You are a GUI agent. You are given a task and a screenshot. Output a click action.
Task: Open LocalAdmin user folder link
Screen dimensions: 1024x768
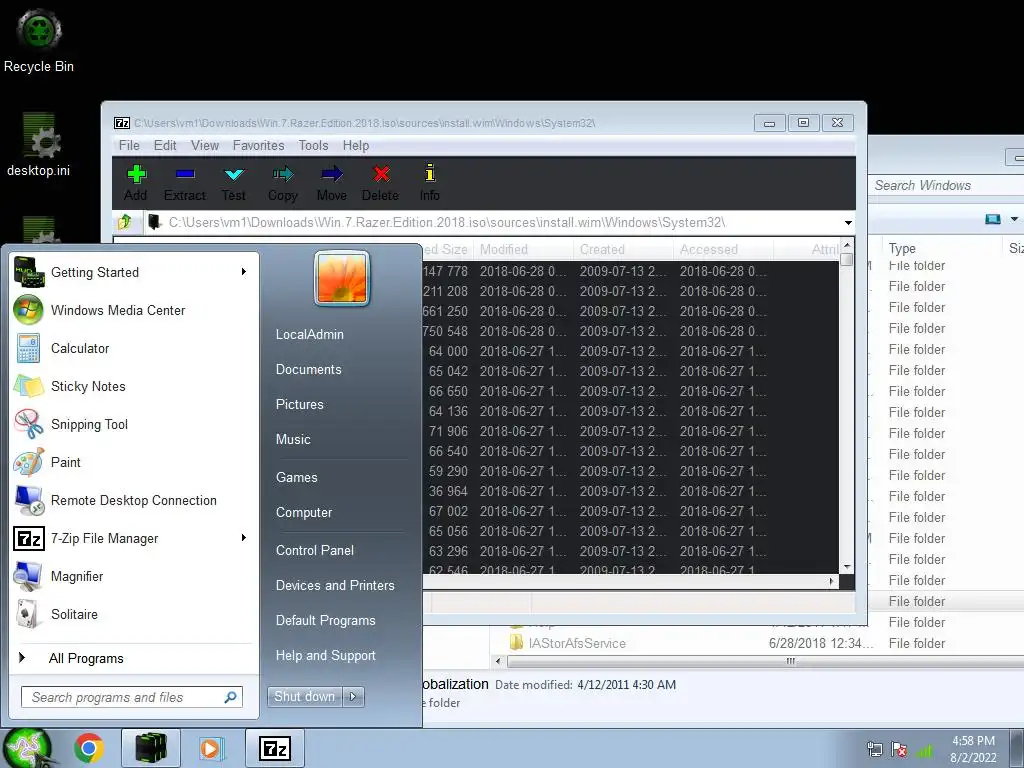pyautogui.click(x=310, y=334)
